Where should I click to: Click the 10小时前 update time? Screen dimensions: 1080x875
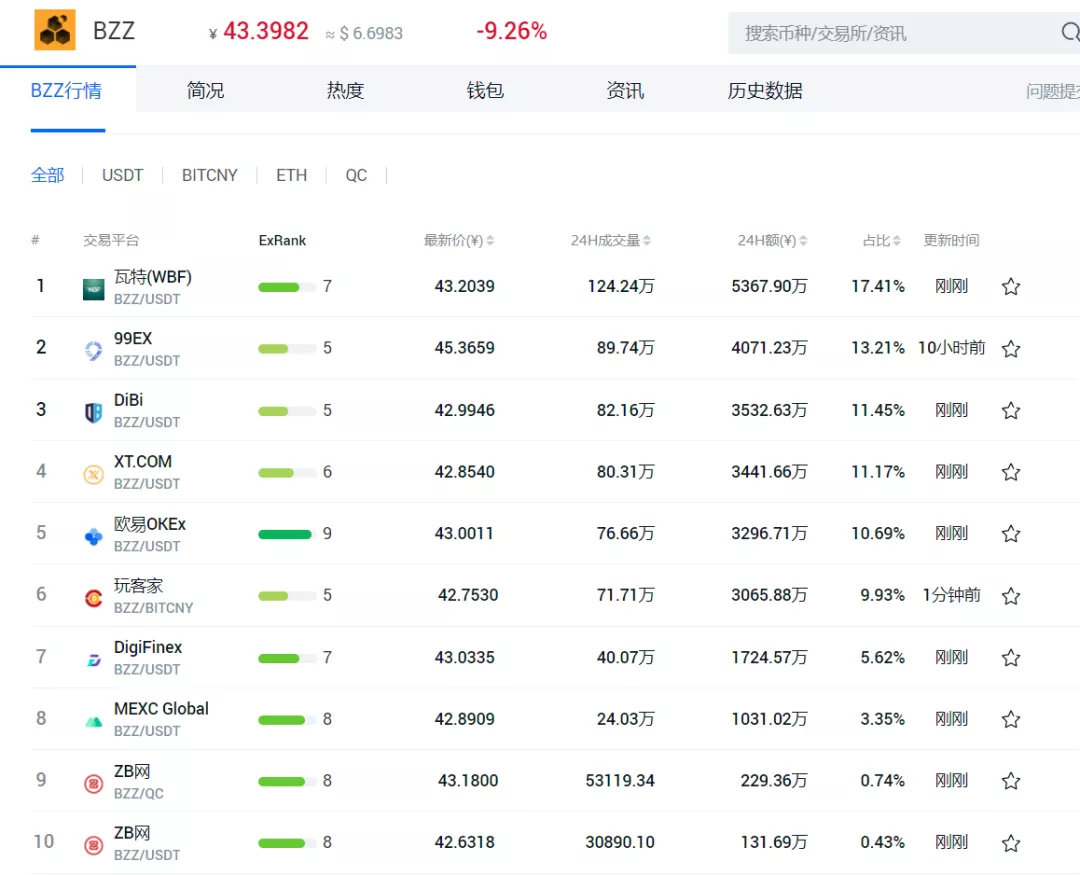[951, 348]
